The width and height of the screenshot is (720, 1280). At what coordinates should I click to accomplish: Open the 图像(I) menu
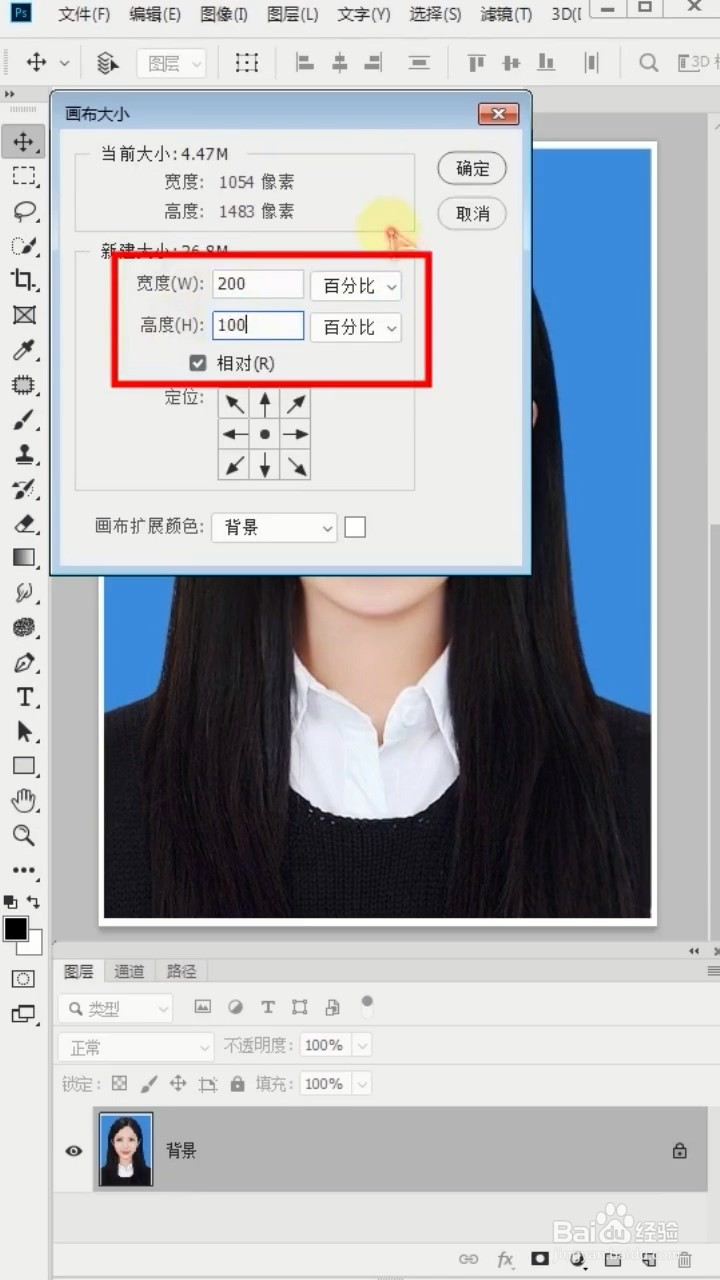click(x=223, y=15)
